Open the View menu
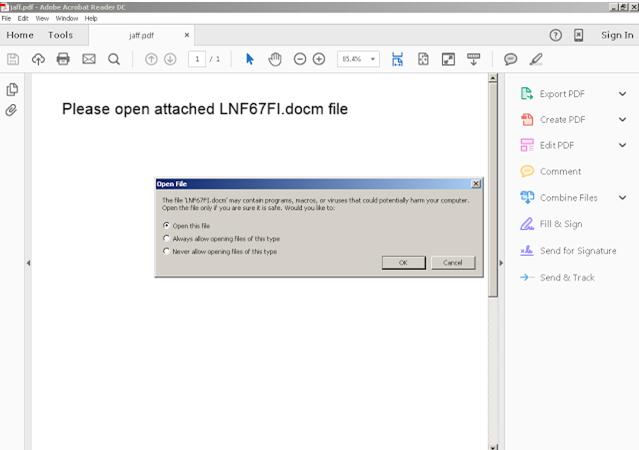Screen dimensions: 639x450 (x=42, y=18)
